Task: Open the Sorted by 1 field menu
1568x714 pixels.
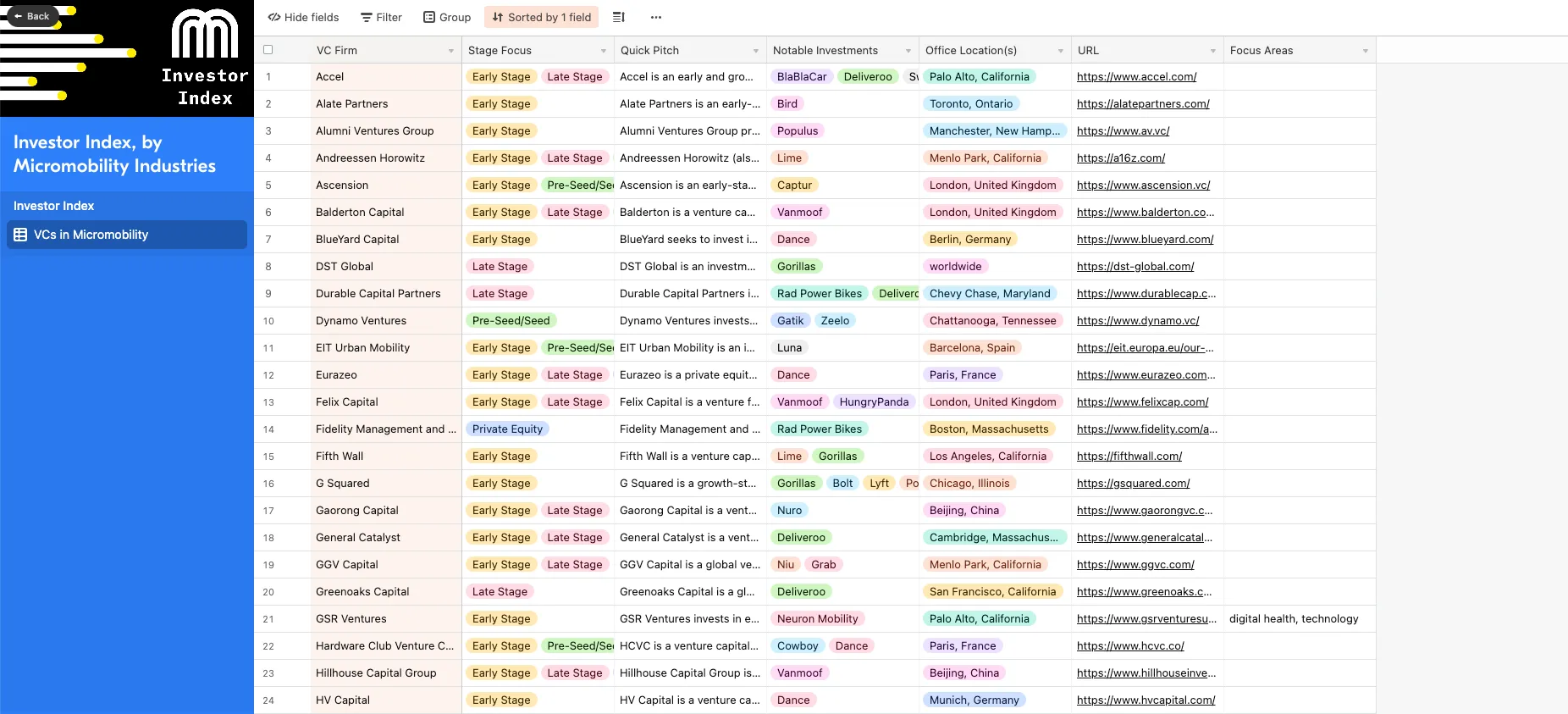Action: 542,17
